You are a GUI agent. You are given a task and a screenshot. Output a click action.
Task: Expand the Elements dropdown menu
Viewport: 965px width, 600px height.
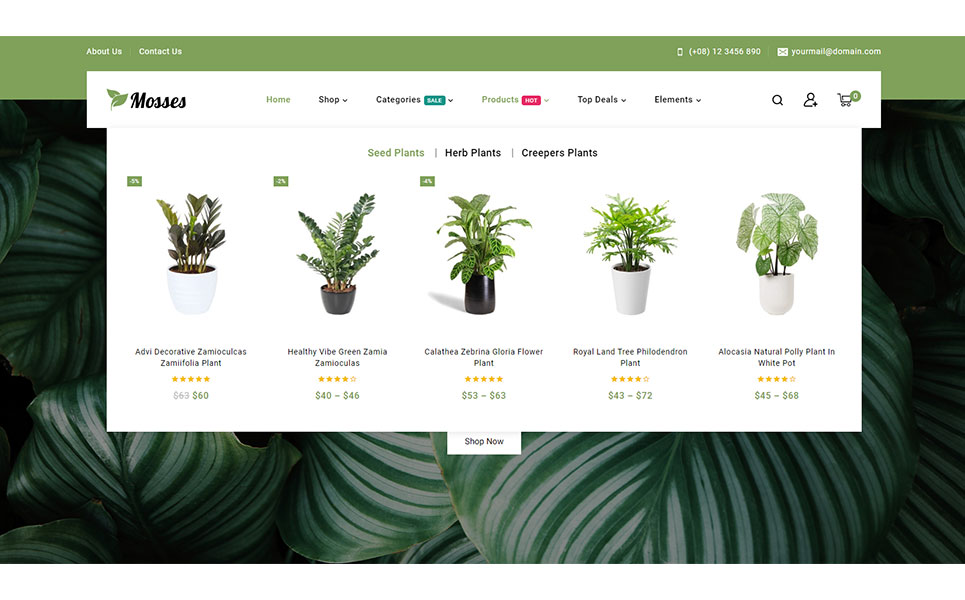point(678,100)
